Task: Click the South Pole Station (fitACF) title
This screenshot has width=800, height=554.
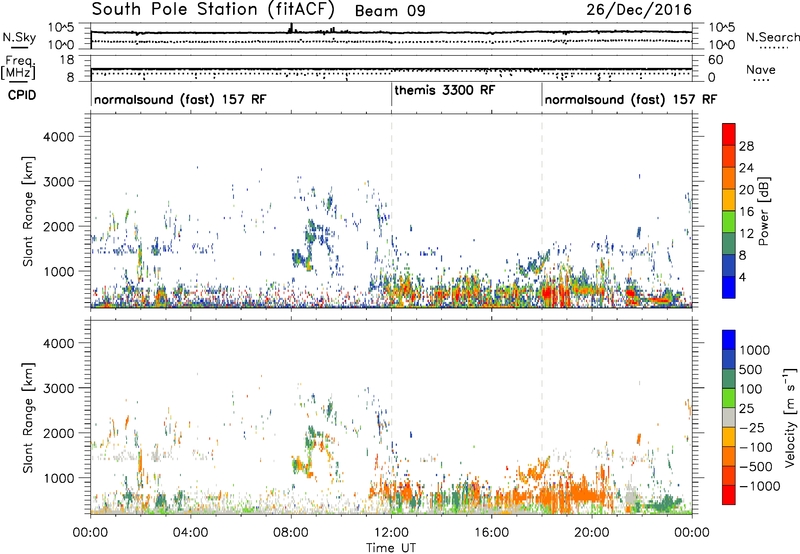Action: pos(213,9)
